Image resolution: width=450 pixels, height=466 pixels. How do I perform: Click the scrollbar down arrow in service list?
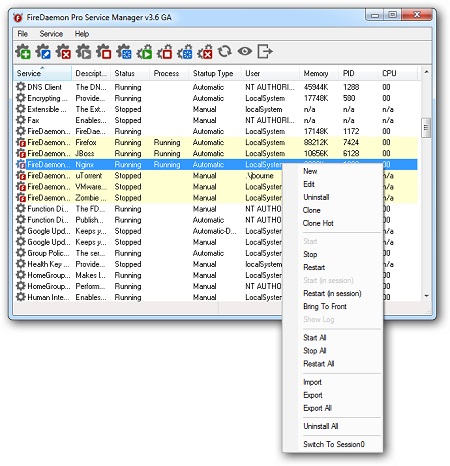coord(426,296)
